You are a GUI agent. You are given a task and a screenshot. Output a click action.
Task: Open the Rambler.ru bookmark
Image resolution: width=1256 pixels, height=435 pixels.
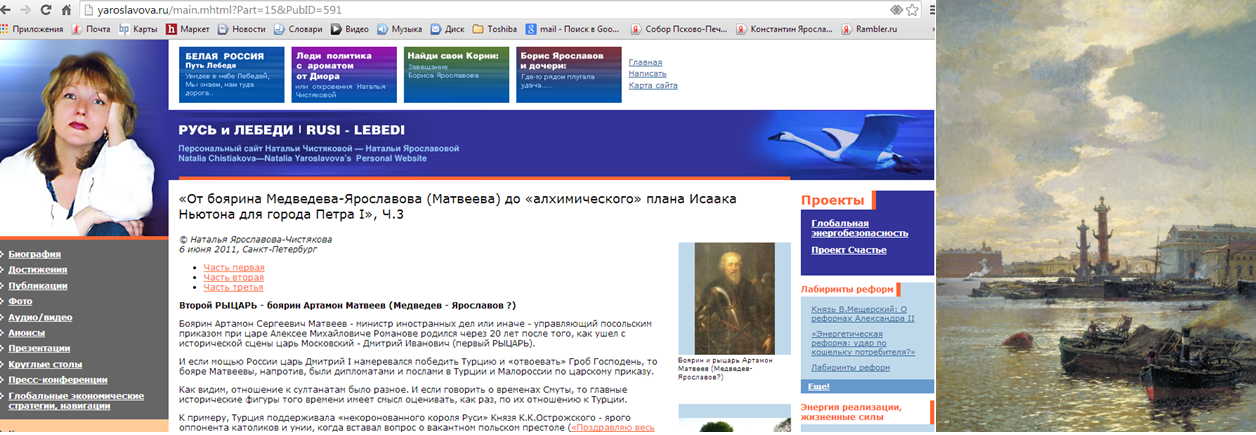pos(870,29)
